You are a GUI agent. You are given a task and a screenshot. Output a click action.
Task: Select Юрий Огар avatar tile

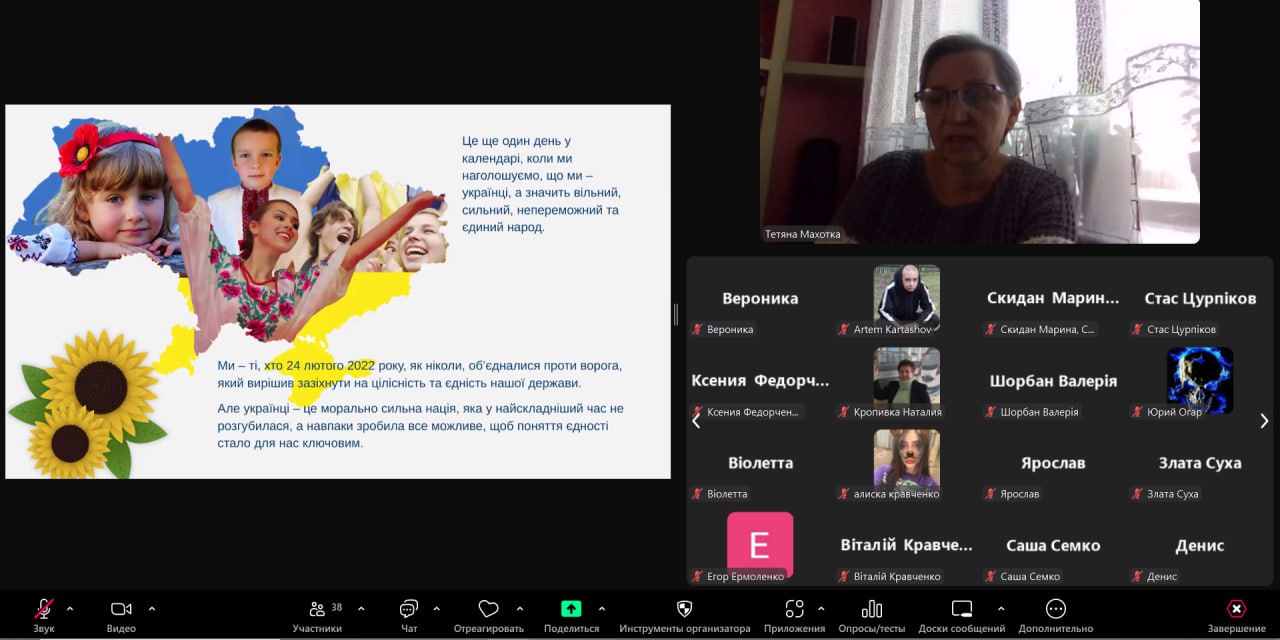click(x=1200, y=380)
